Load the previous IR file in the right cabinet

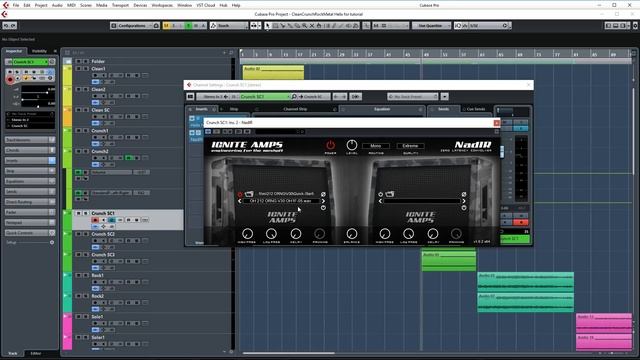(380, 201)
